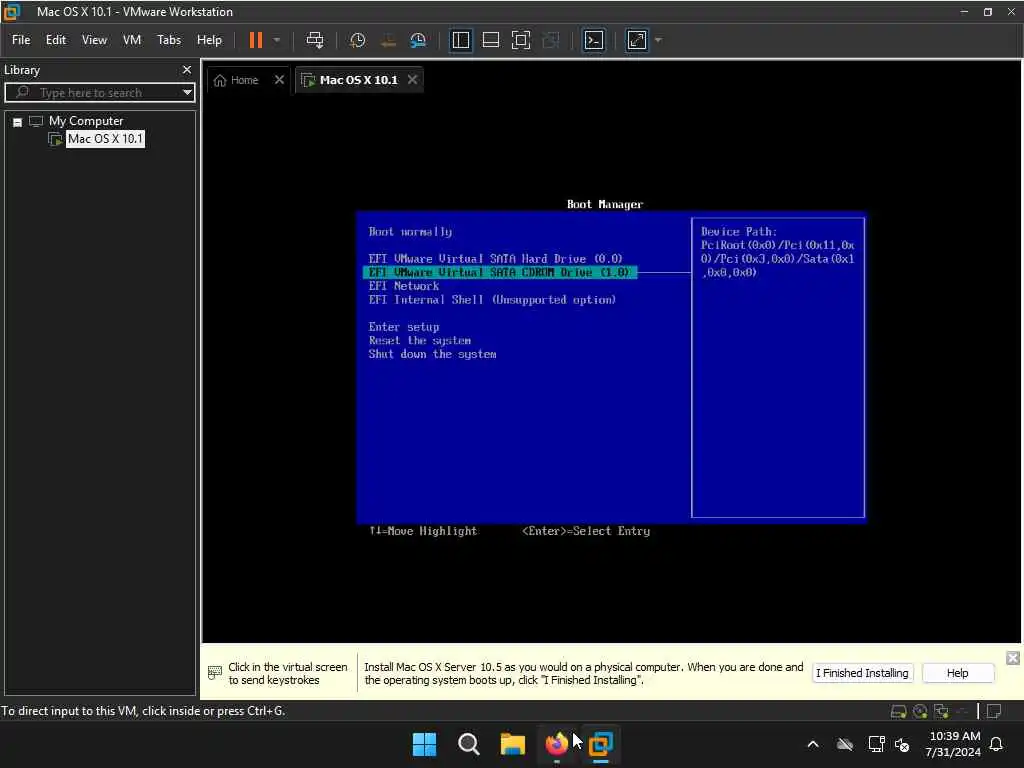1024x768 pixels.
Task: Close the Mac OS X 10.1 tab
Action: pos(412,80)
